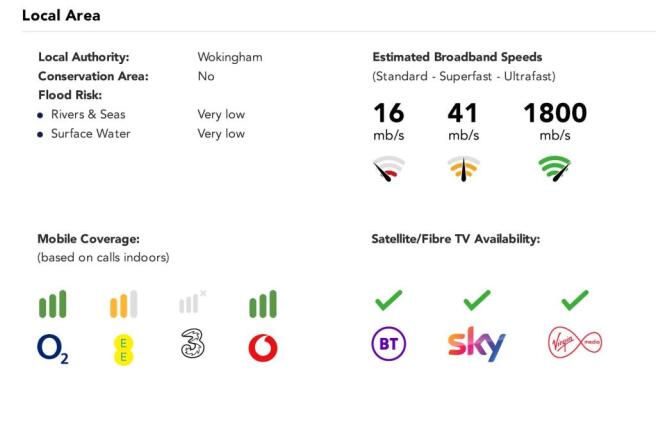Click the 1800 mb/s ultrafast speed value

[553, 114]
